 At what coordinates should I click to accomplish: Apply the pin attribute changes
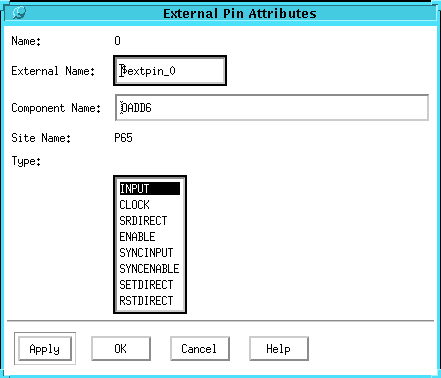point(45,349)
